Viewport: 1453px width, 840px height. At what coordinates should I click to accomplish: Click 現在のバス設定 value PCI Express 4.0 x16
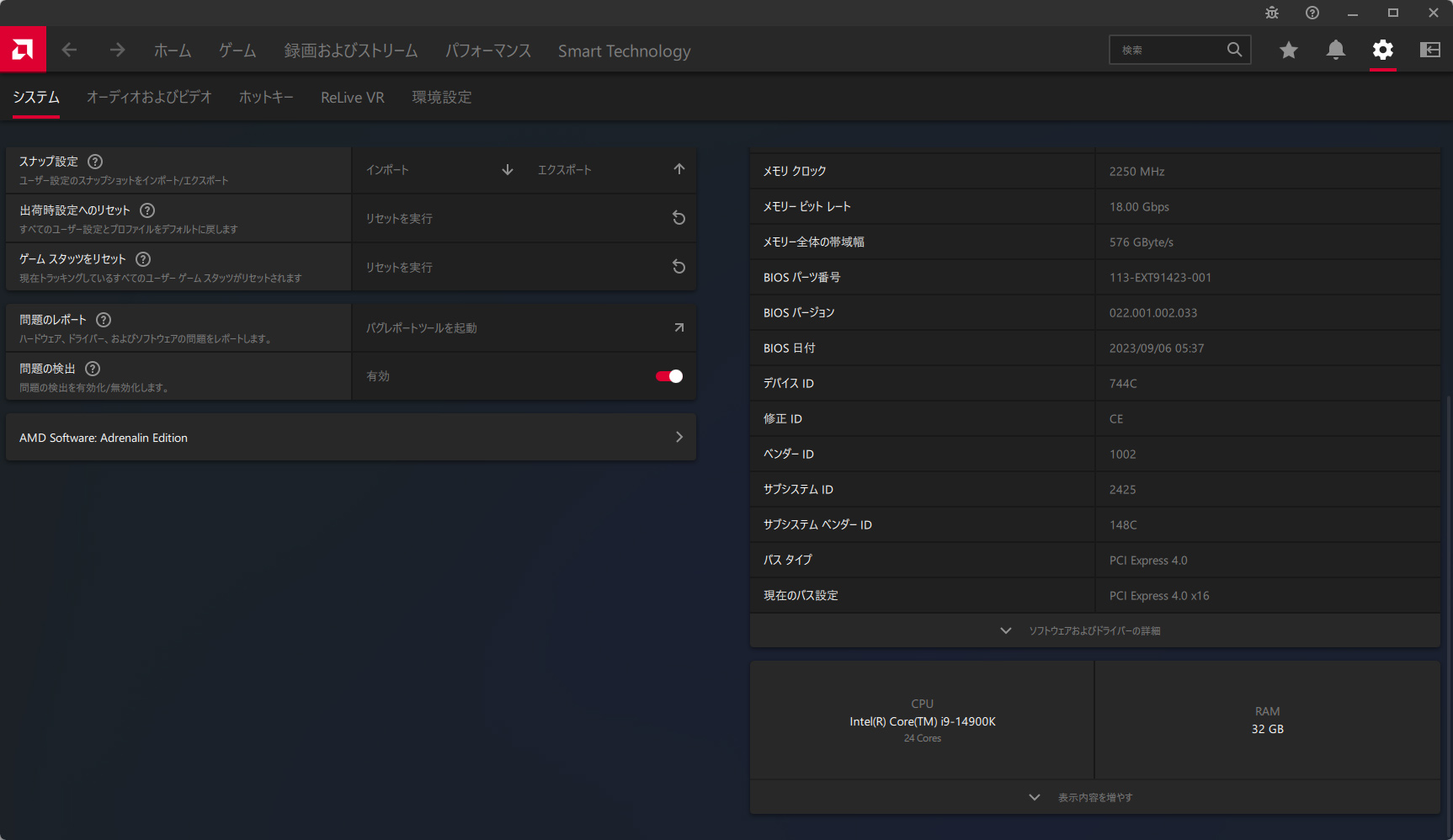click(1159, 596)
